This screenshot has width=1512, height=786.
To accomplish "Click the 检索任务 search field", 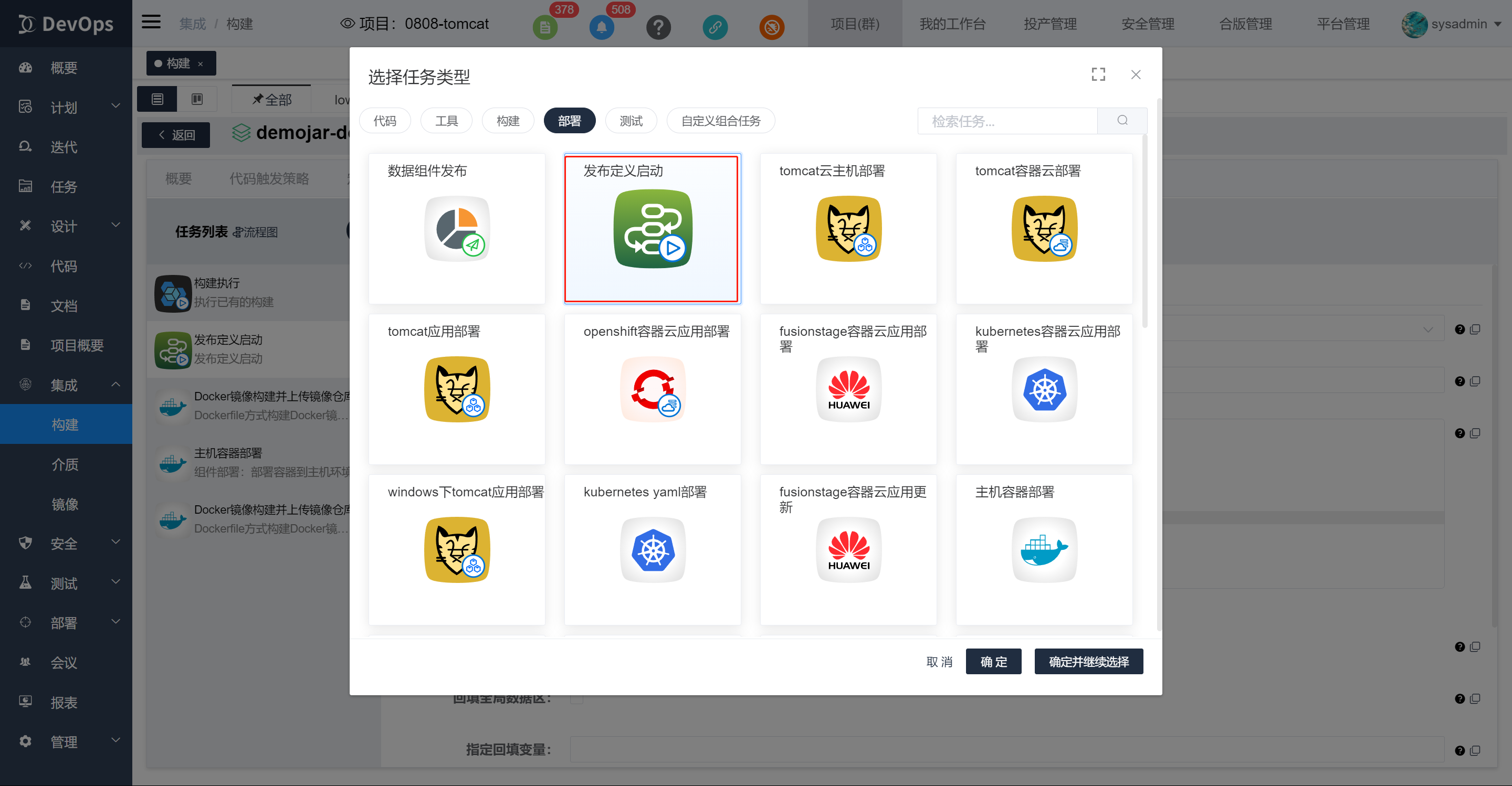I will 1007,121.
